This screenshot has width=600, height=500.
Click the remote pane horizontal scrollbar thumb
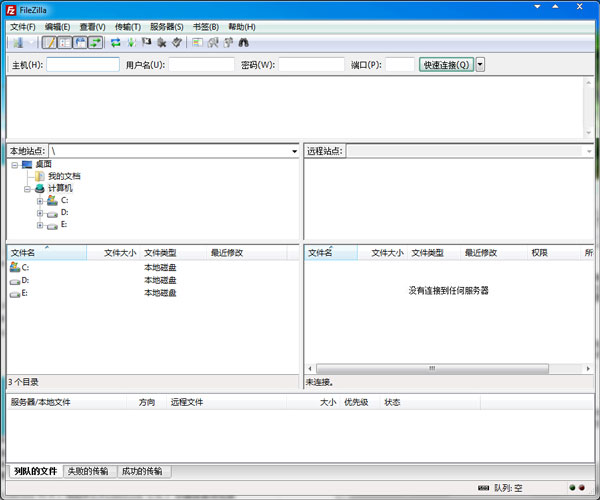[432, 368]
